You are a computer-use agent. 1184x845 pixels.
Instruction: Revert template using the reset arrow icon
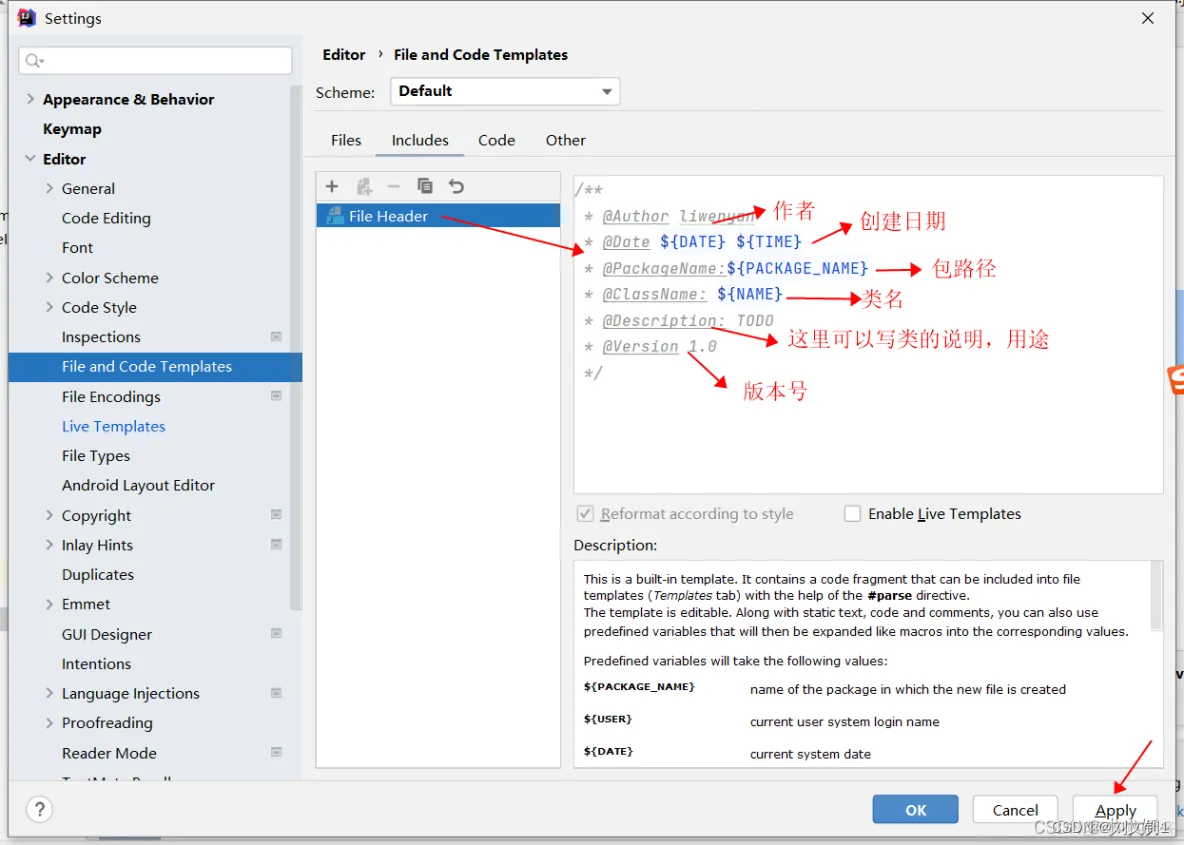[x=456, y=186]
